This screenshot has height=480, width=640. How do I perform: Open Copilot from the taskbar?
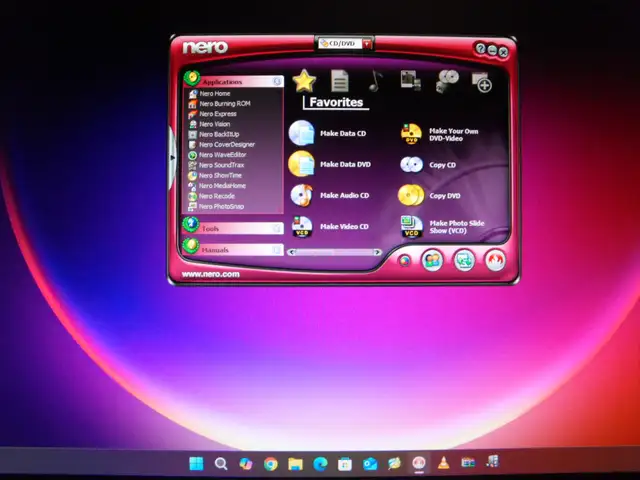click(246, 463)
